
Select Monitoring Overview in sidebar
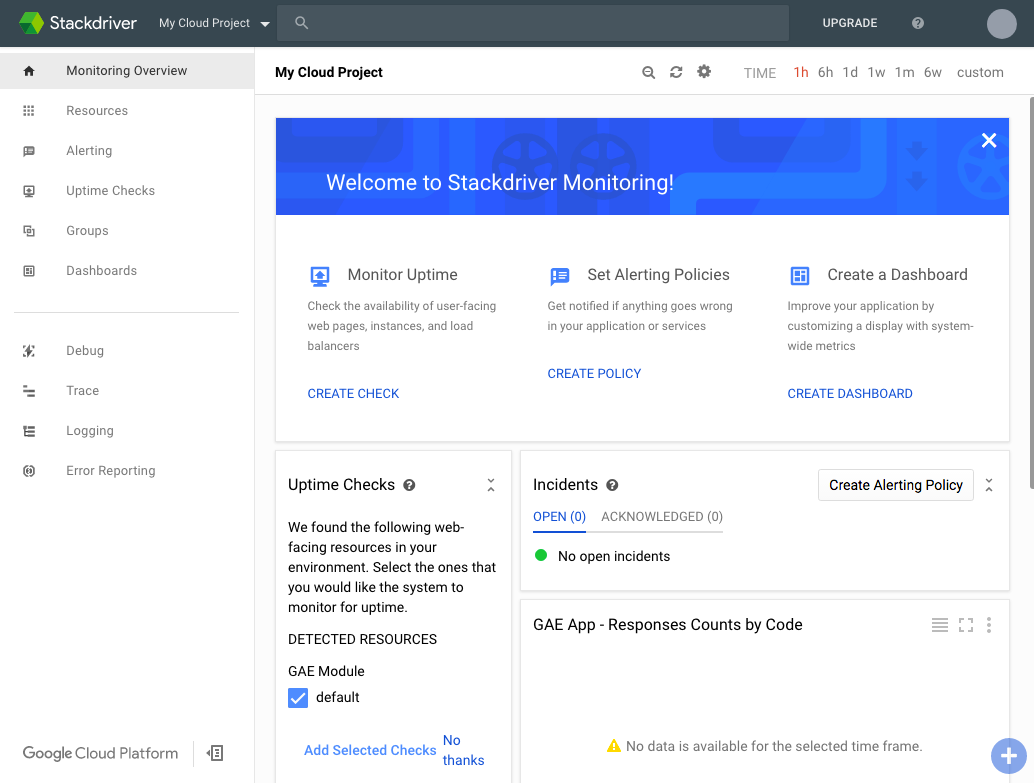click(x=127, y=71)
